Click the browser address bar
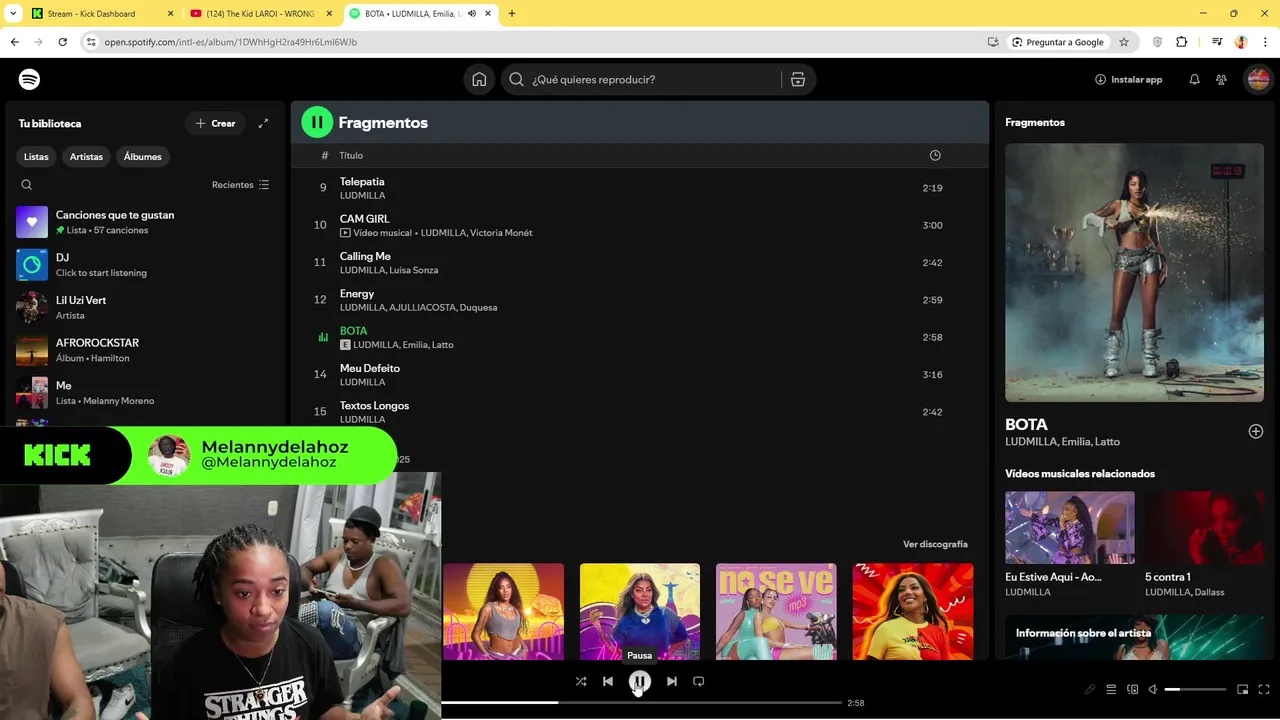The height and width of the screenshot is (720, 1280). (x=540, y=42)
